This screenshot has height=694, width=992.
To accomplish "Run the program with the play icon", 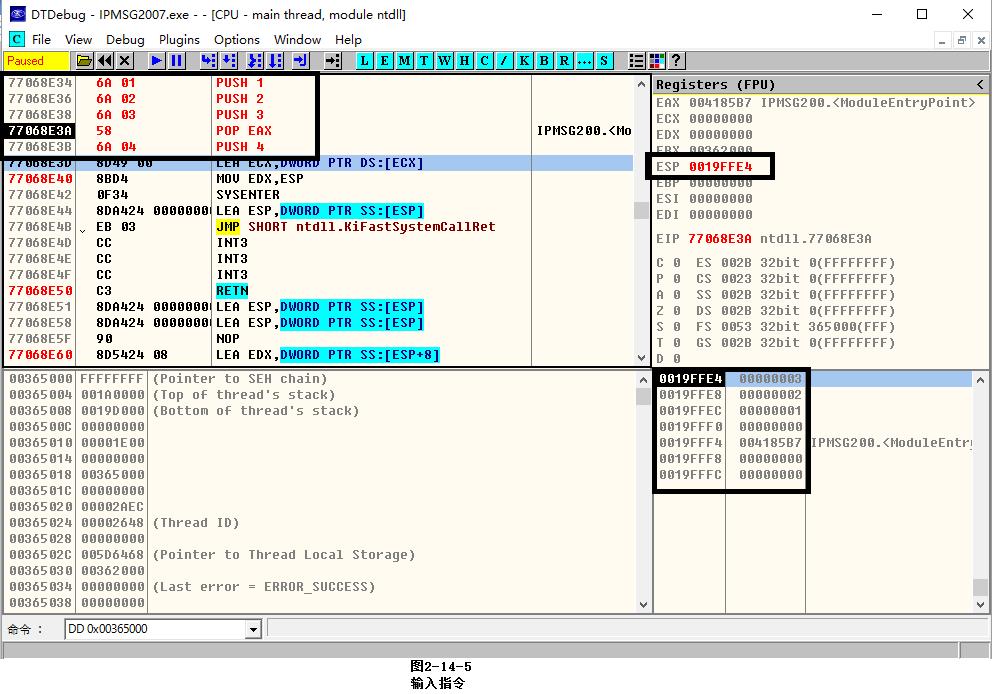I will tap(157, 61).
